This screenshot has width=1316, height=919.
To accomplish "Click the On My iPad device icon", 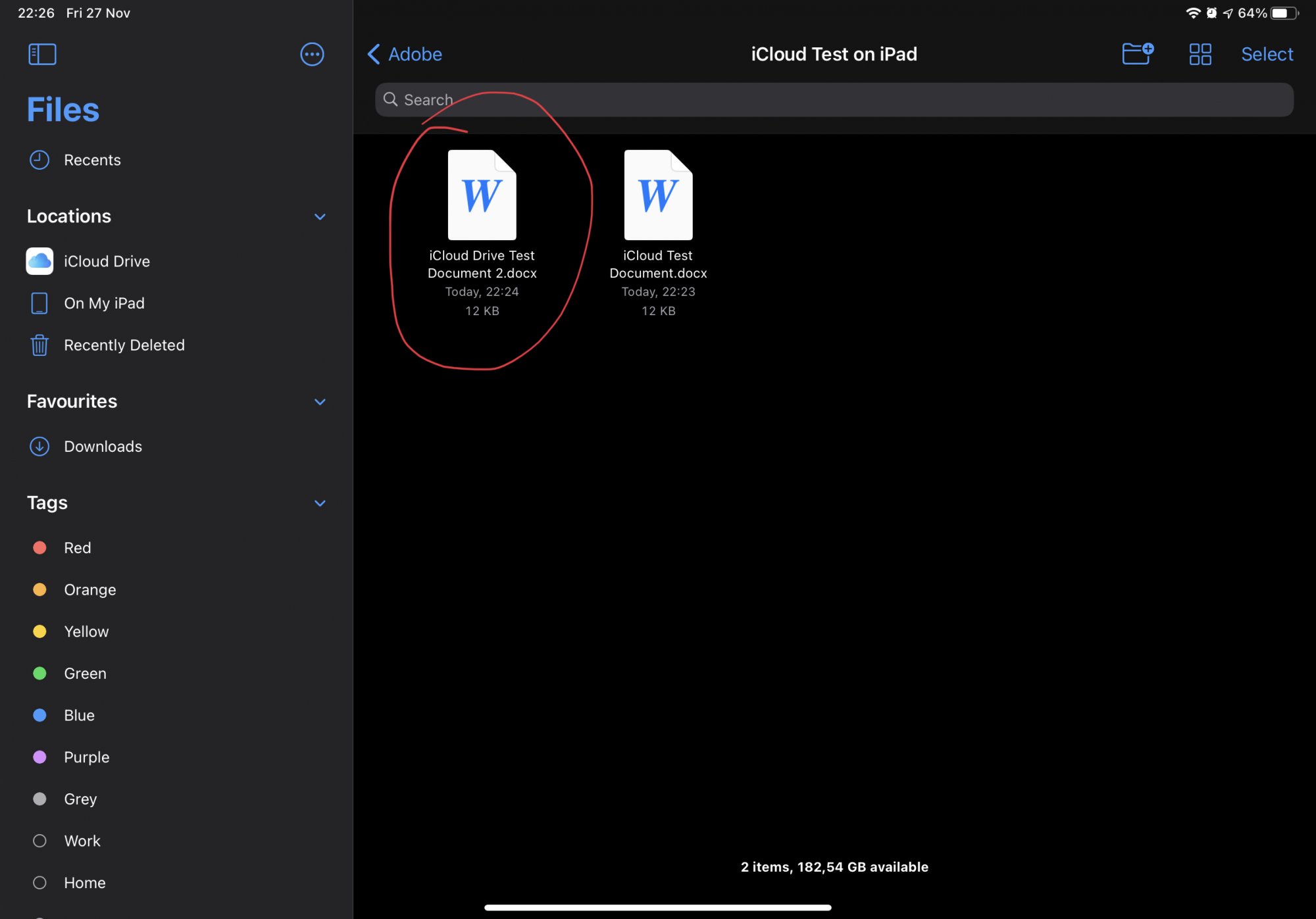I will click(39, 303).
